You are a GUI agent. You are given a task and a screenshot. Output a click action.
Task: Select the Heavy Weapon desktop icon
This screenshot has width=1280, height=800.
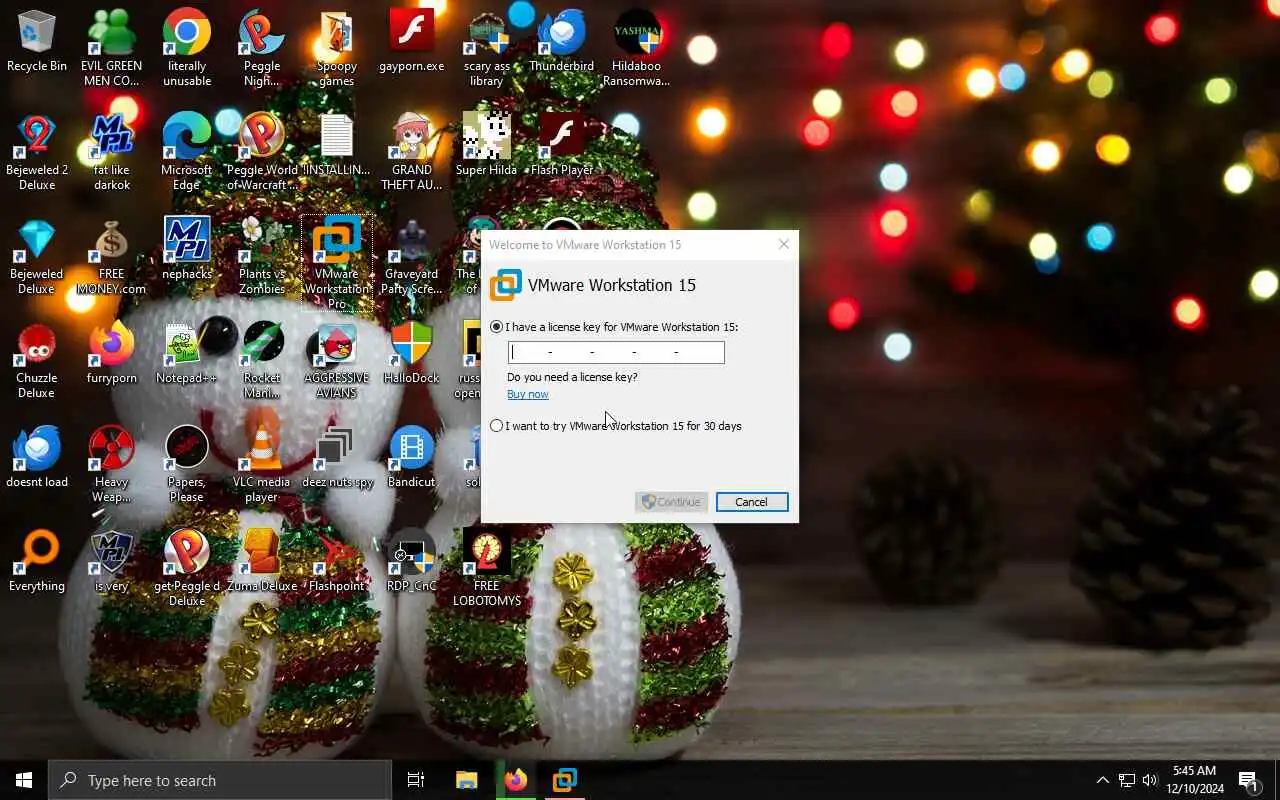[112, 464]
